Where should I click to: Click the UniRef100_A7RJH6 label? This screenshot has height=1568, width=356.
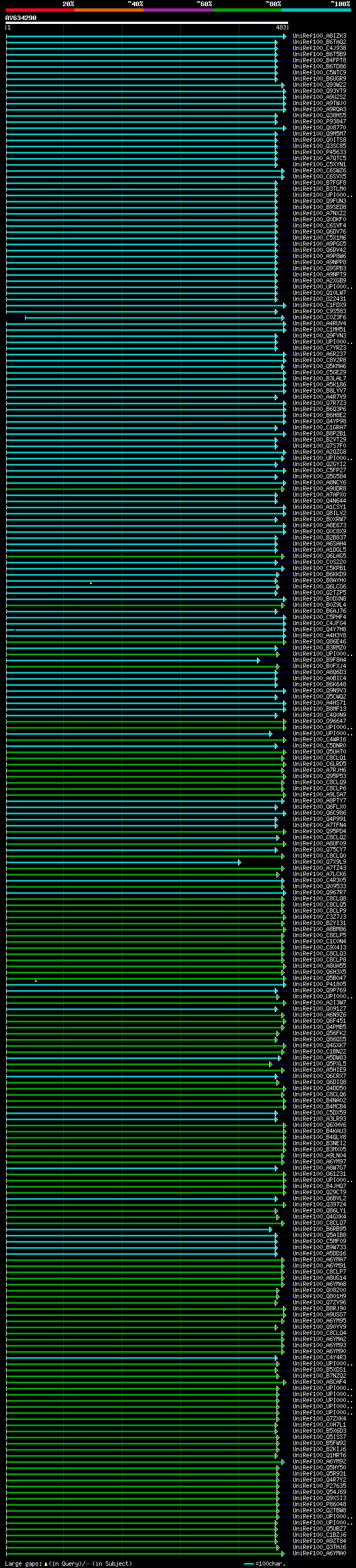[319, 770]
